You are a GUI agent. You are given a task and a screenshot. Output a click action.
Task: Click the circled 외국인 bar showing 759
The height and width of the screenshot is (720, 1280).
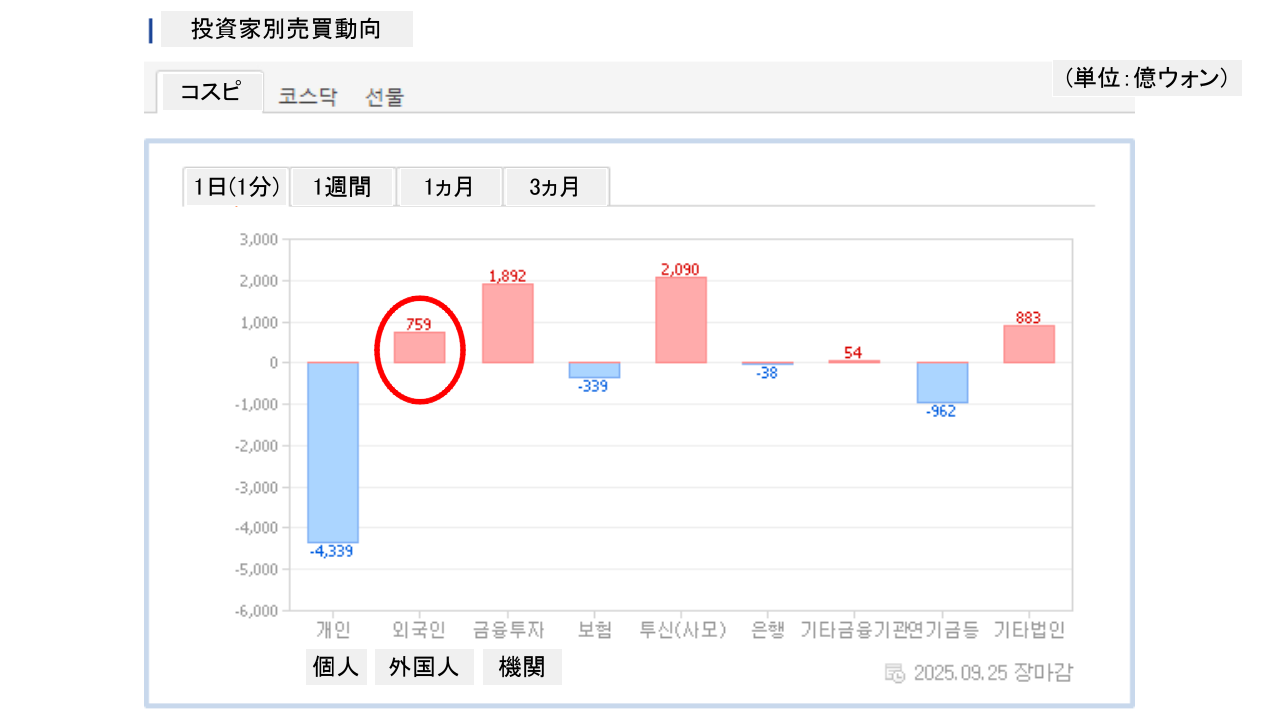(x=419, y=348)
